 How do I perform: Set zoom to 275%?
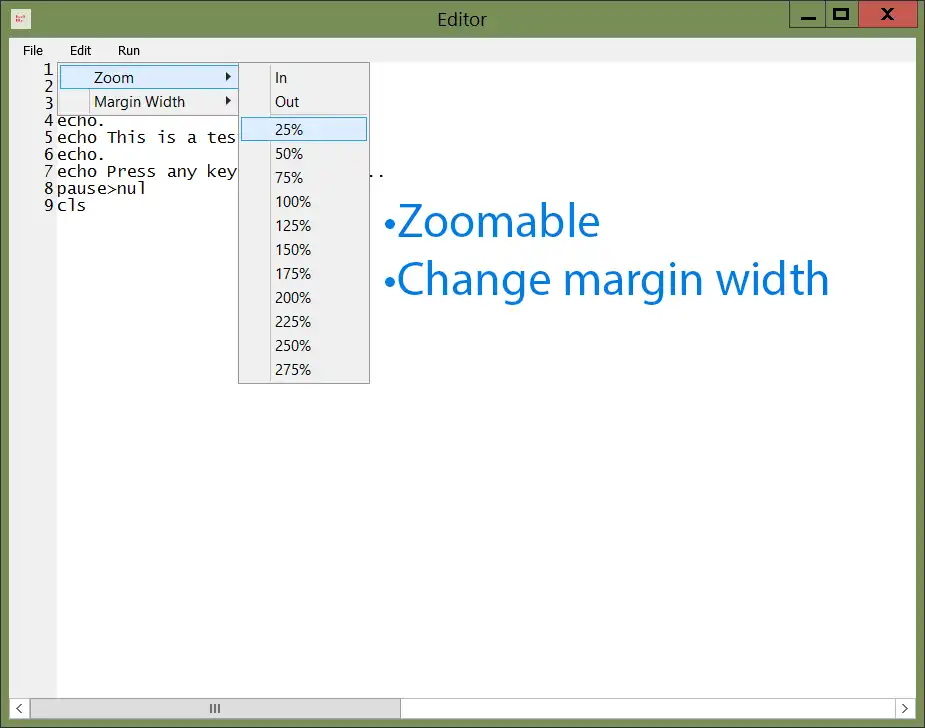pyautogui.click(x=304, y=369)
